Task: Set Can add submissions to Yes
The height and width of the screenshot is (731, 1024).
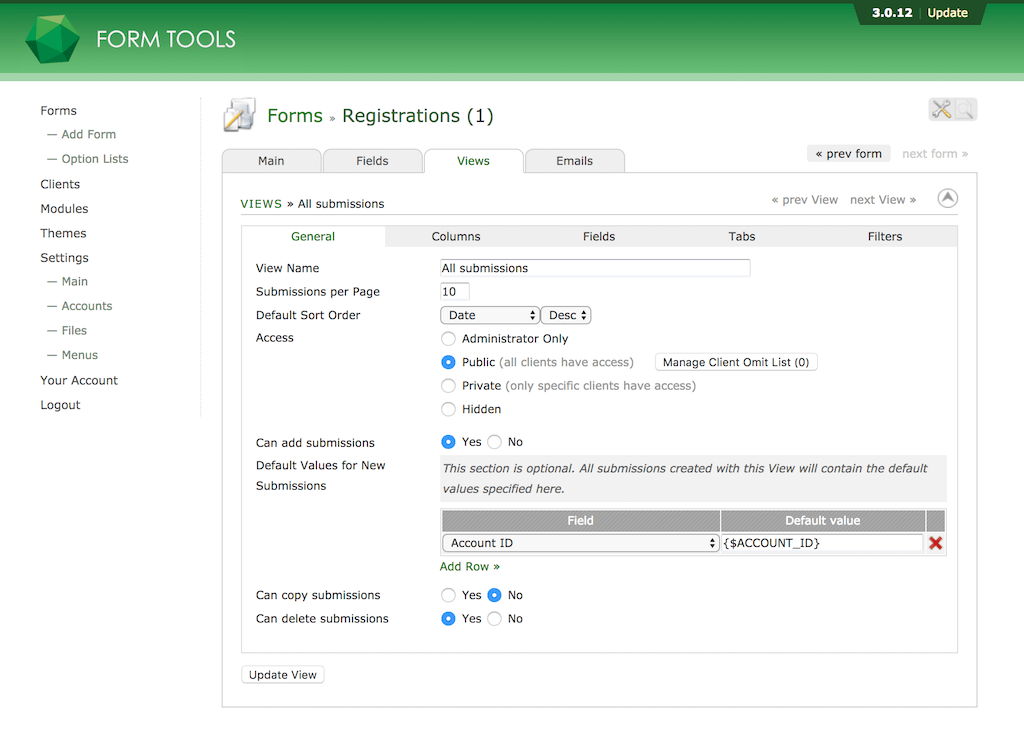Action: click(448, 442)
